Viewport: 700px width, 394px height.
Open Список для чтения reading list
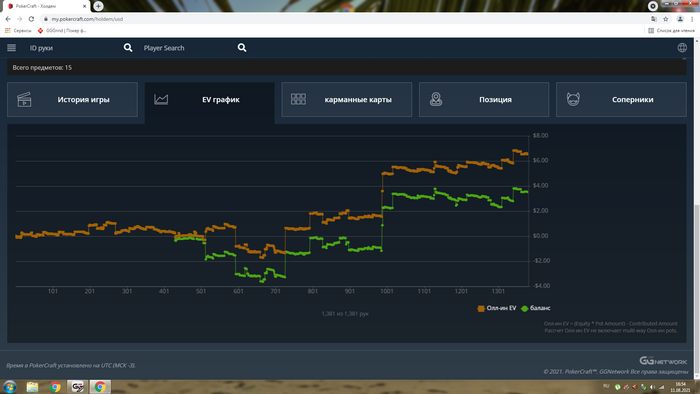(x=671, y=30)
